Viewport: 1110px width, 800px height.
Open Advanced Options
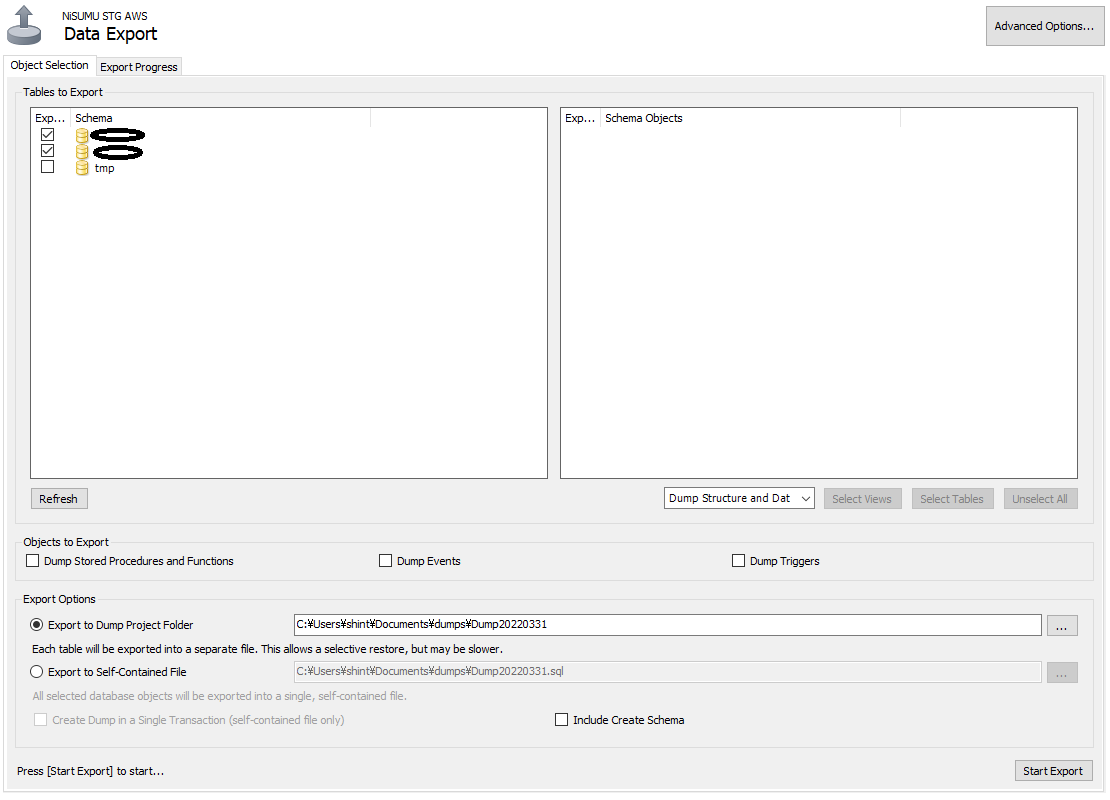point(1045,26)
